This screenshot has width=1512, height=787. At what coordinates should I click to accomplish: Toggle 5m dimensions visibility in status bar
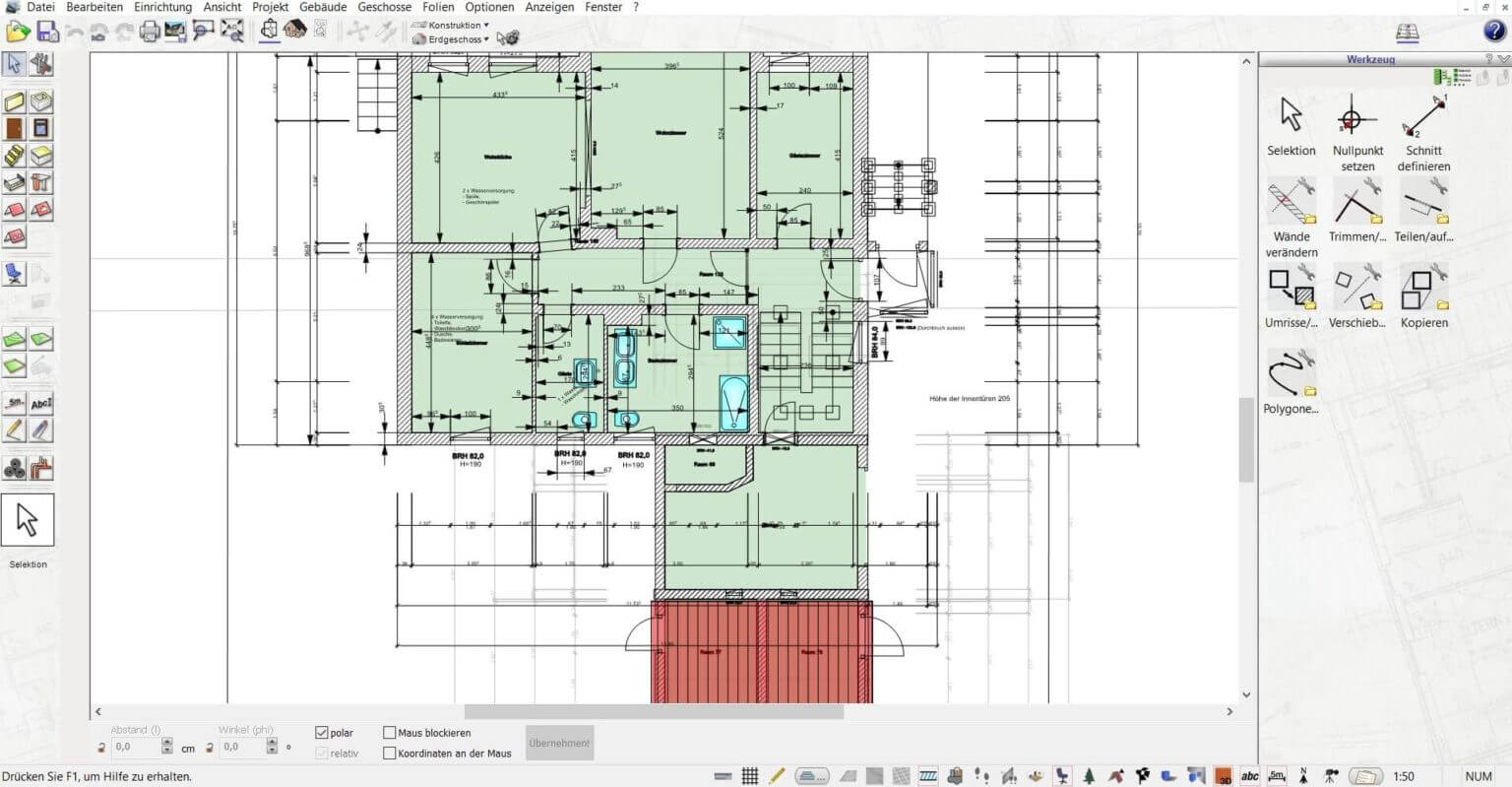tap(1278, 776)
